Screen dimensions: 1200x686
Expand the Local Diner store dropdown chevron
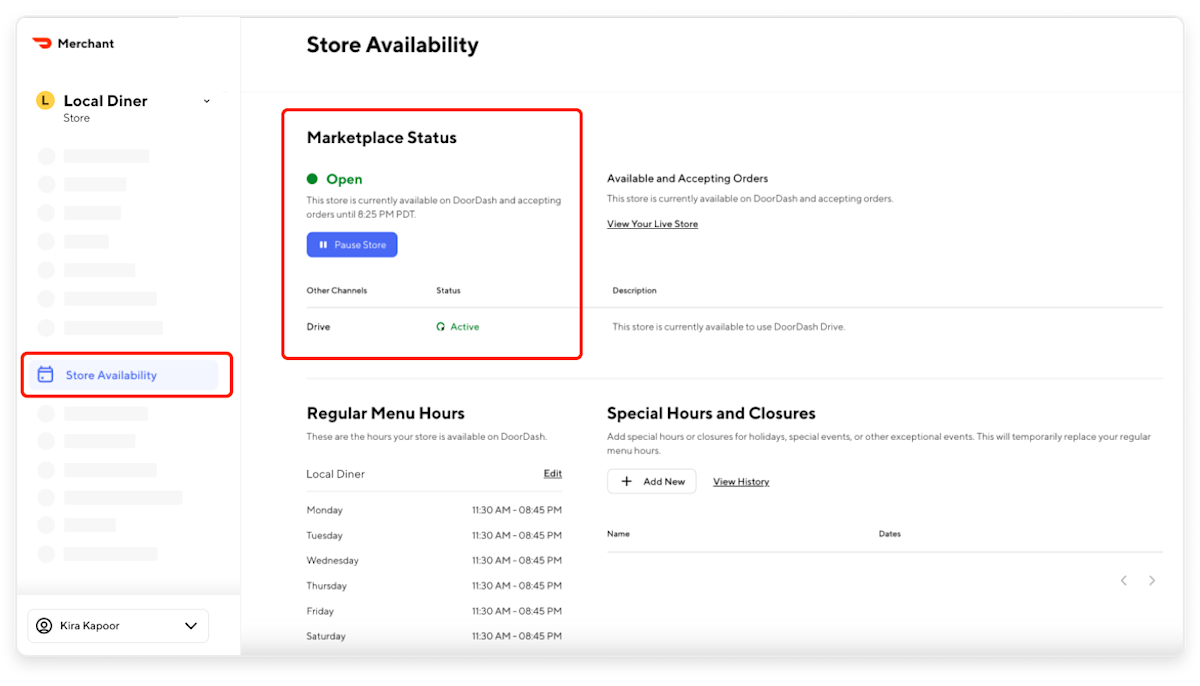coord(207,101)
